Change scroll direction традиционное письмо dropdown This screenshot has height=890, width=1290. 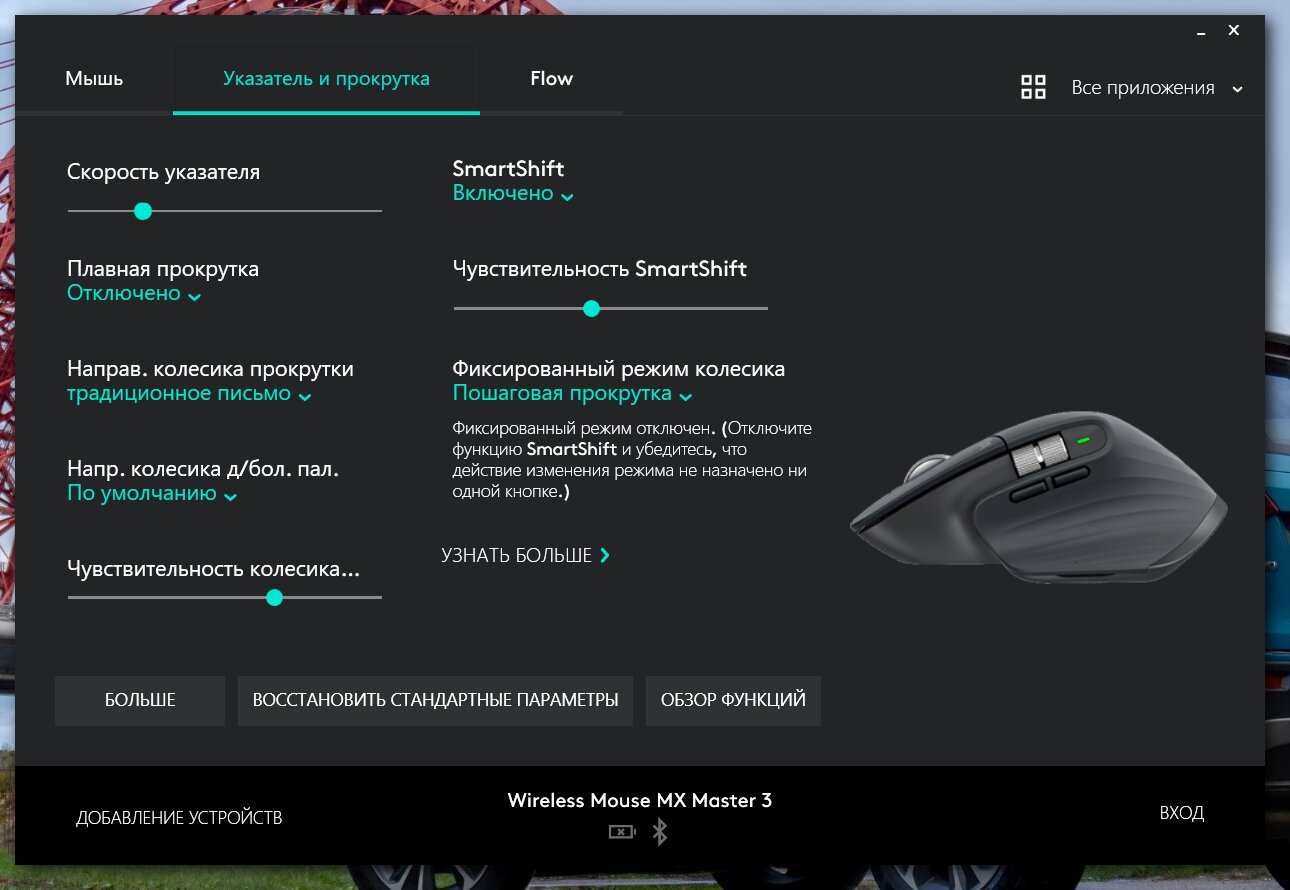click(189, 394)
